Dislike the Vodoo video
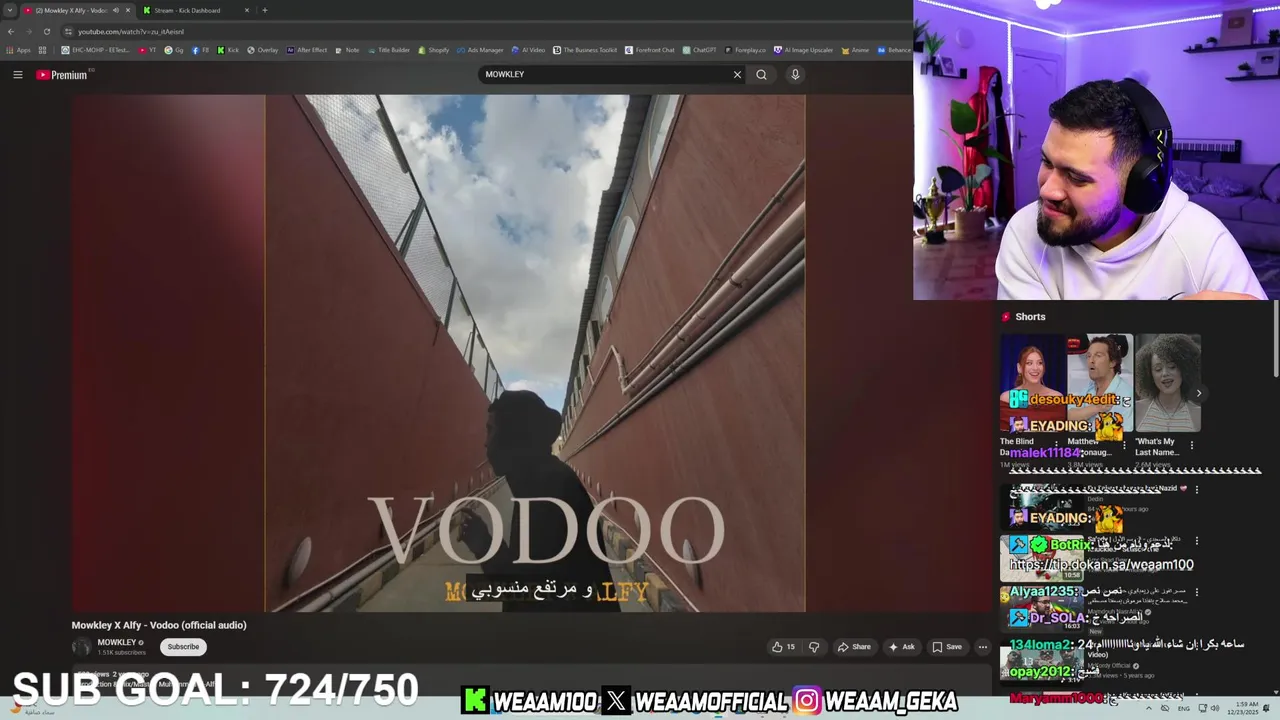Viewport: 1280px width, 720px height. pyautogui.click(x=814, y=647)
